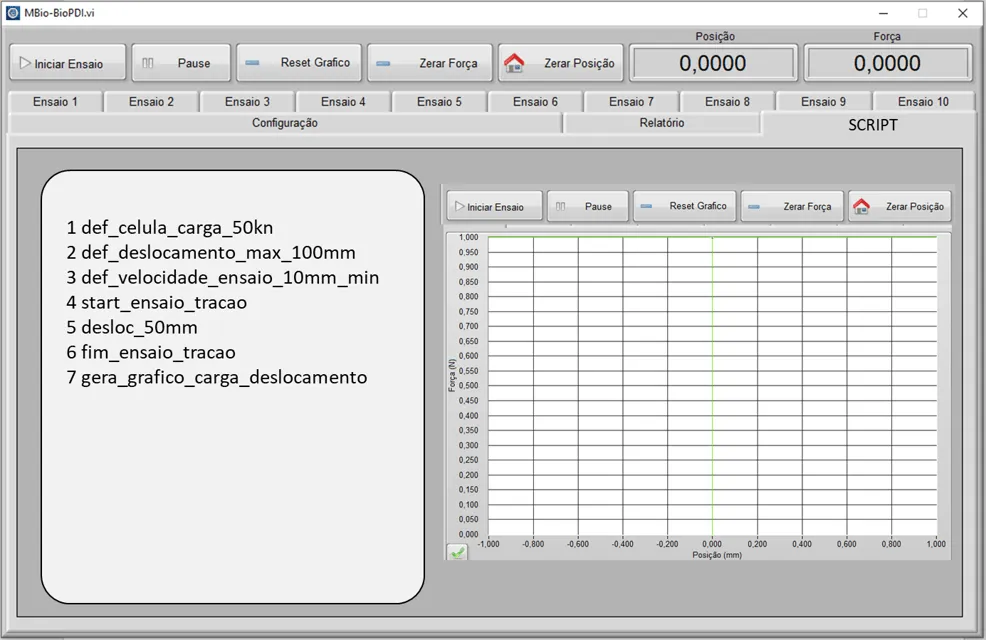Minimize the MBio-BioPDI.vi window
The height and width of the screenshot is (640, 986).
pos(883,13)
